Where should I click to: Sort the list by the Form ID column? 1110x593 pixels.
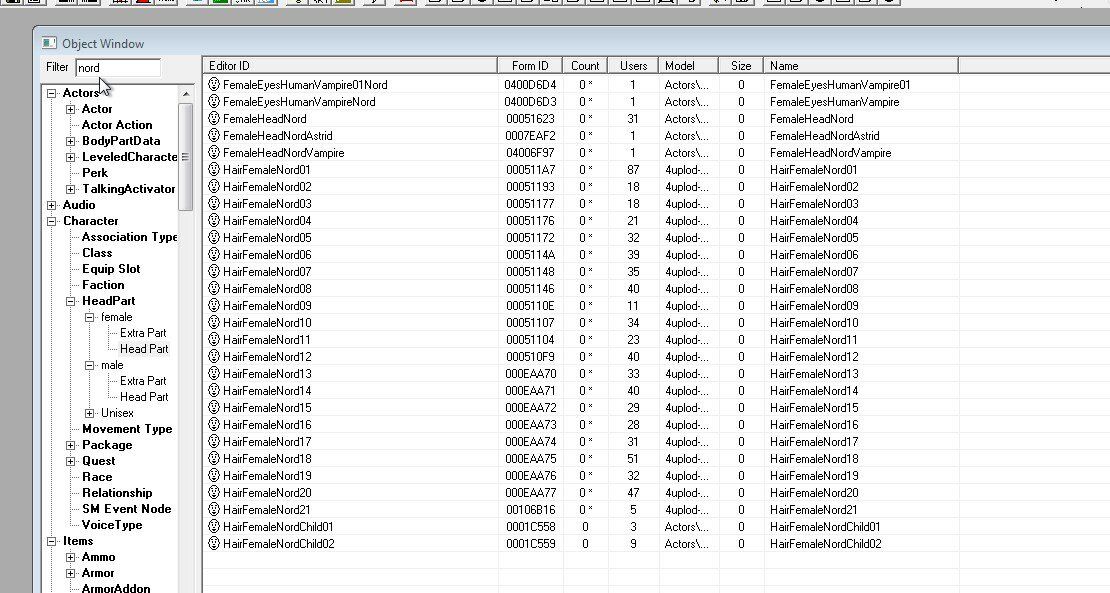pos(530,66)
